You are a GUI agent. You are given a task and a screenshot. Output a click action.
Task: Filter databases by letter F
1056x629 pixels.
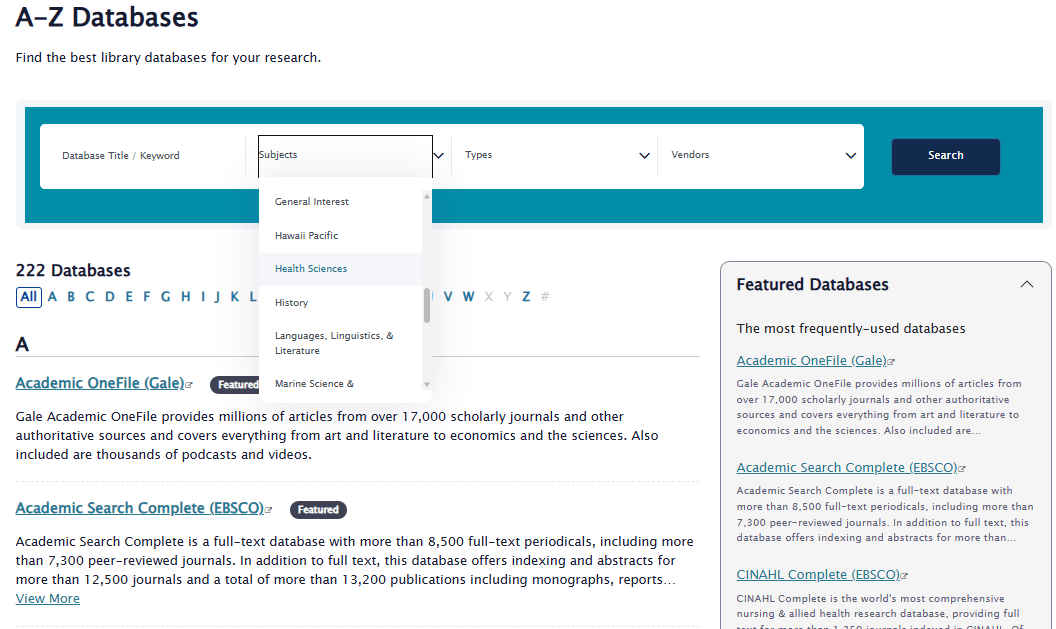[146, 296]
